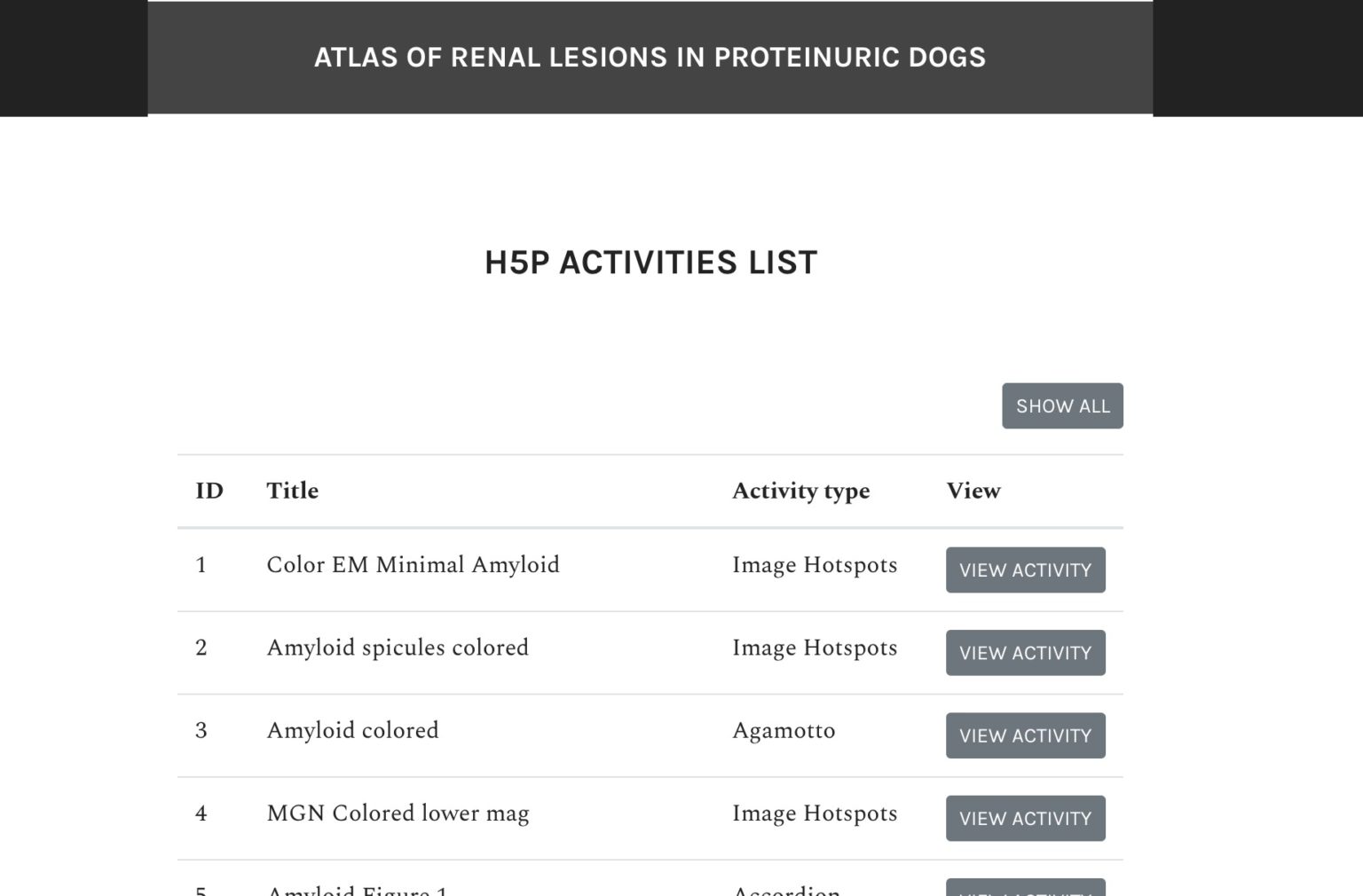1363x896 pixels.
Task: Select row ID number 2
Action: point(201,648)
